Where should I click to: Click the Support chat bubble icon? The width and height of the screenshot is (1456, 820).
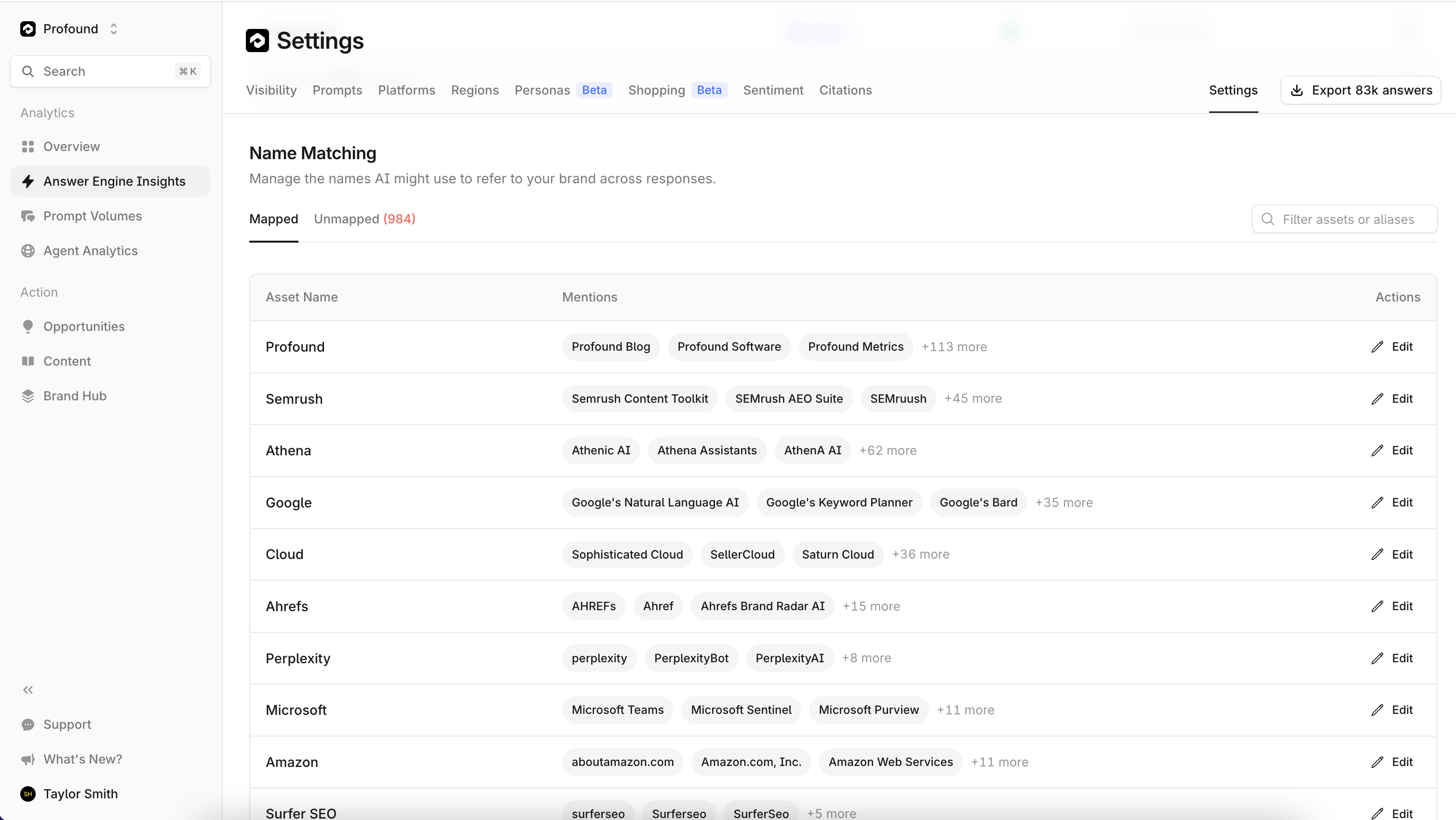(x=28, y=724)
